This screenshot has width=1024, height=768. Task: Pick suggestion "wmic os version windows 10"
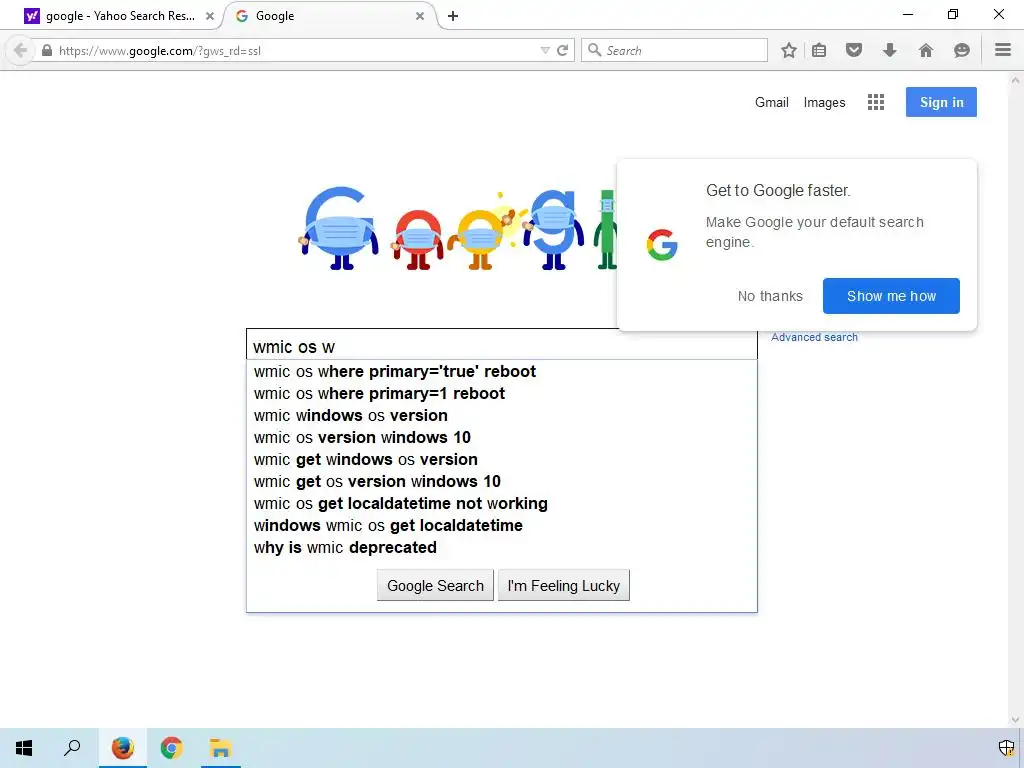tap(502, 438)
